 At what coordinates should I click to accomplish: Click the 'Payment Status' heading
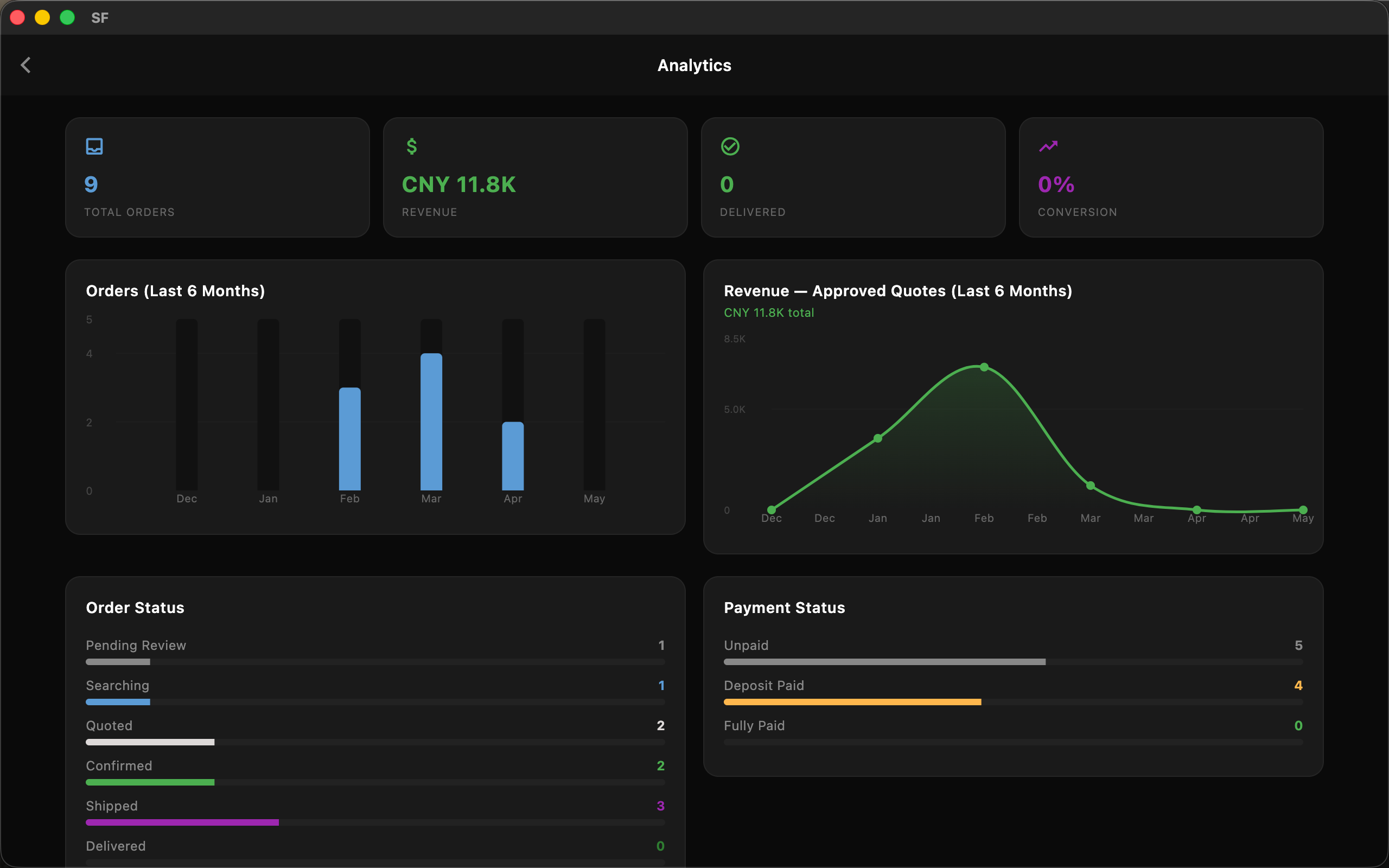click(784, 608)
